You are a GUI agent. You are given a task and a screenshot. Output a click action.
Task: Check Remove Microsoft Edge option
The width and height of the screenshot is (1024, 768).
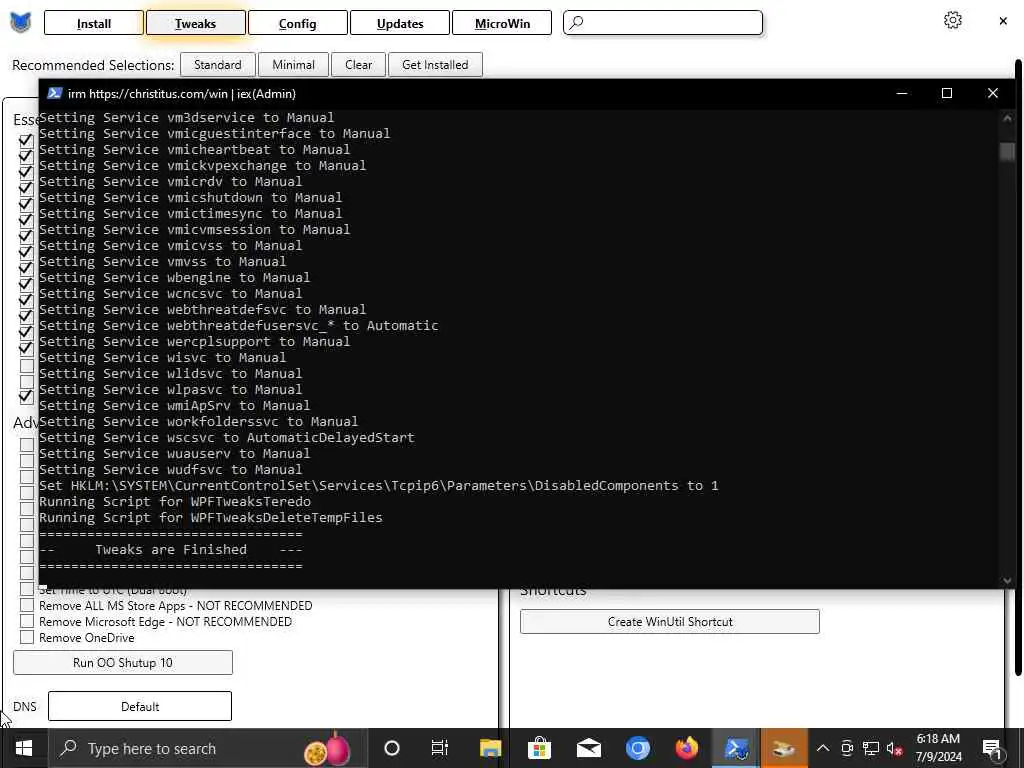[x=27, y=621]
